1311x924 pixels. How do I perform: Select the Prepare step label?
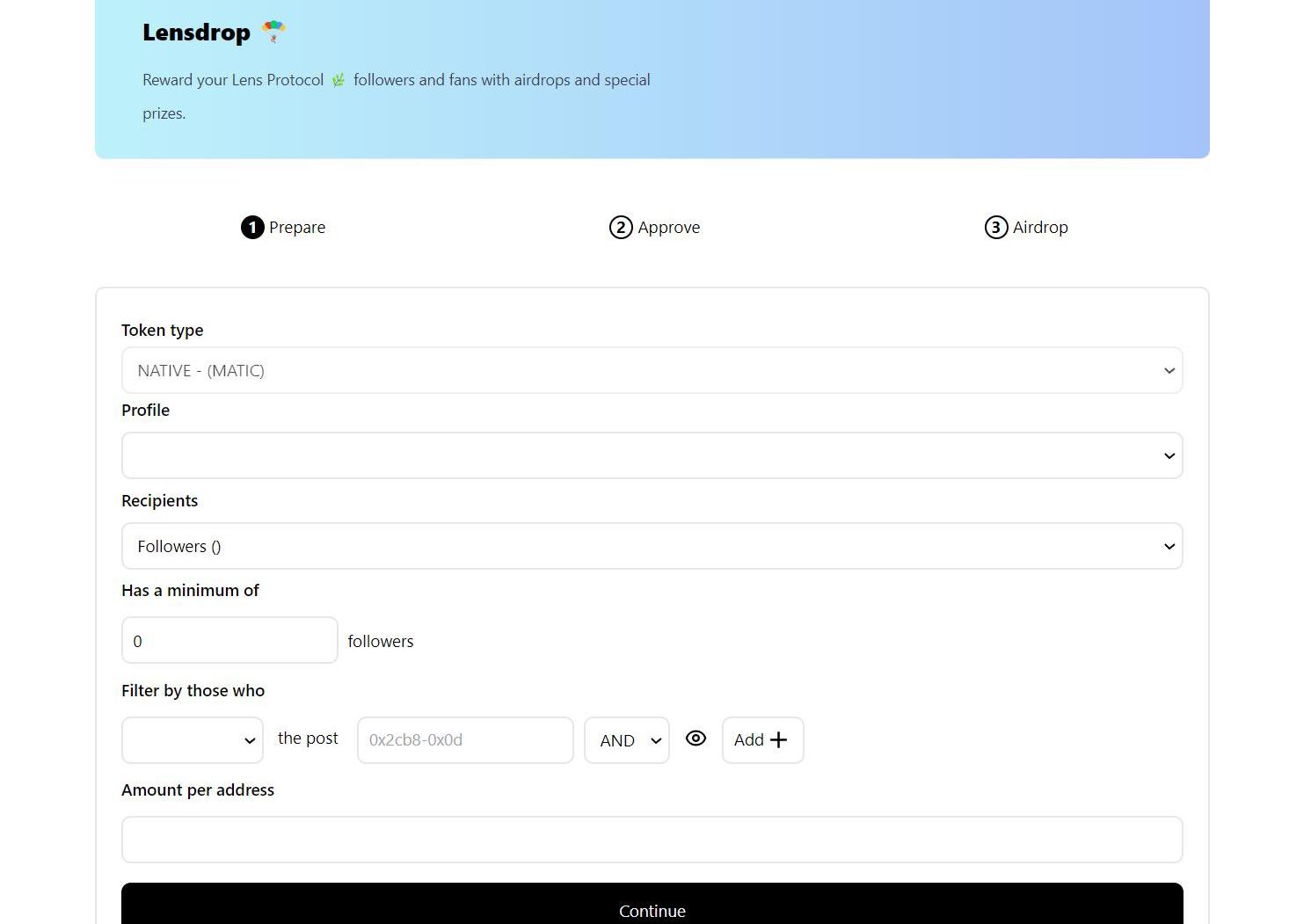[x=297, y=228]
